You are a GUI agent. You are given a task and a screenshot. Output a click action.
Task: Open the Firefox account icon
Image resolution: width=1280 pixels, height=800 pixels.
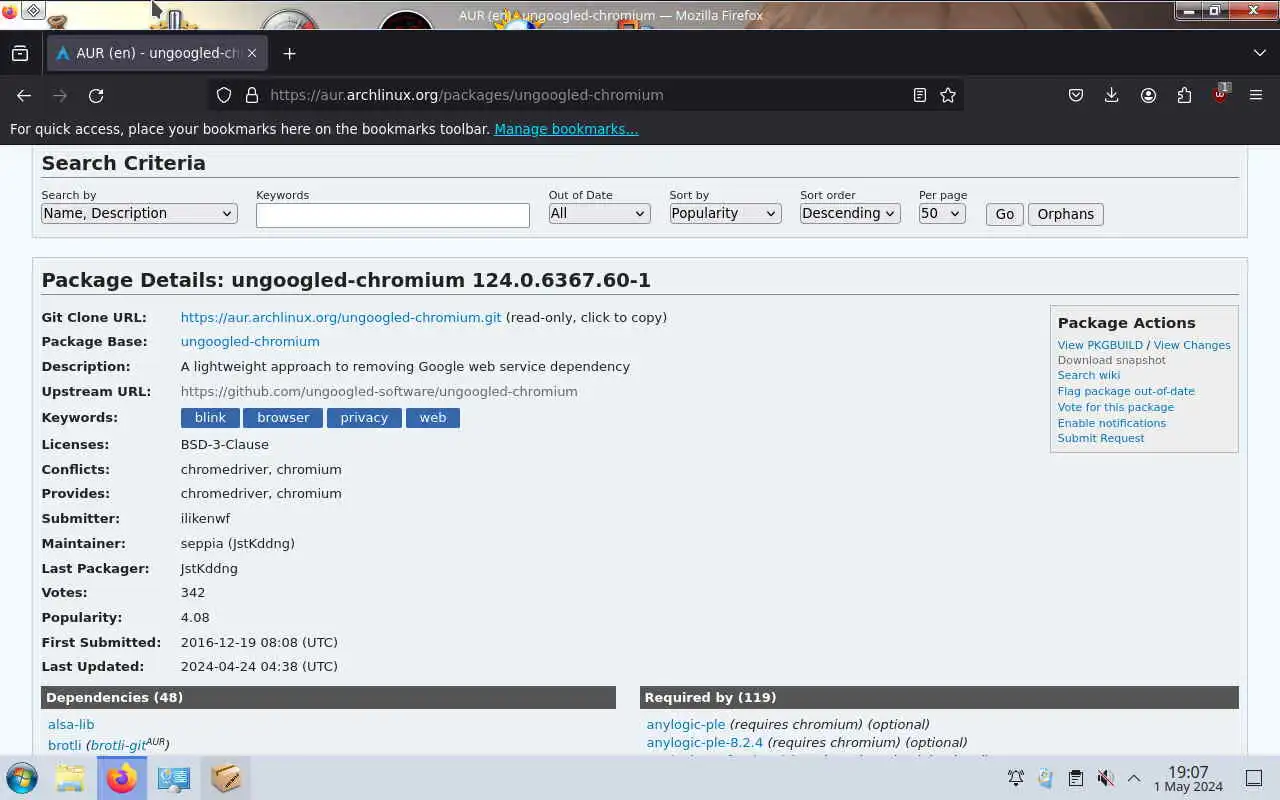(x=1148, y=95)
